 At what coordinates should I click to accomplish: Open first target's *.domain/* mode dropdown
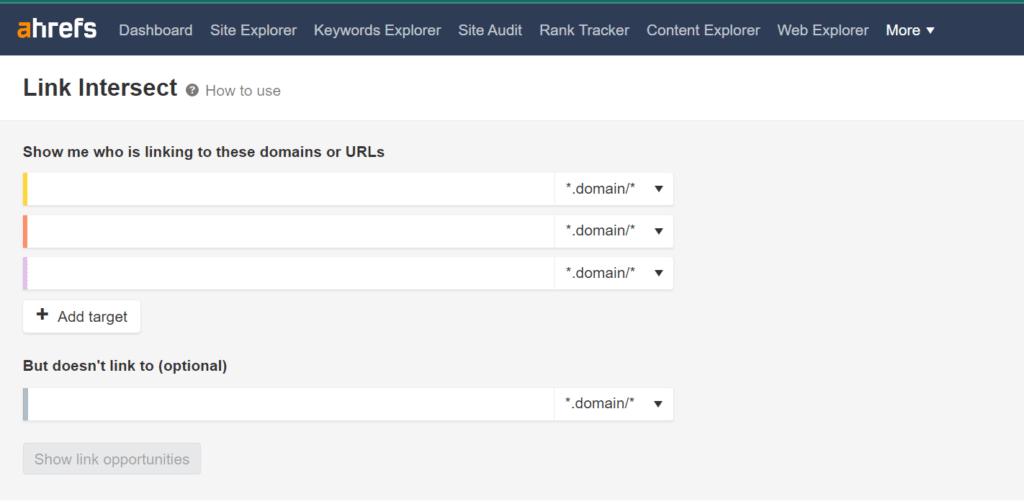(x=614, y=189)
